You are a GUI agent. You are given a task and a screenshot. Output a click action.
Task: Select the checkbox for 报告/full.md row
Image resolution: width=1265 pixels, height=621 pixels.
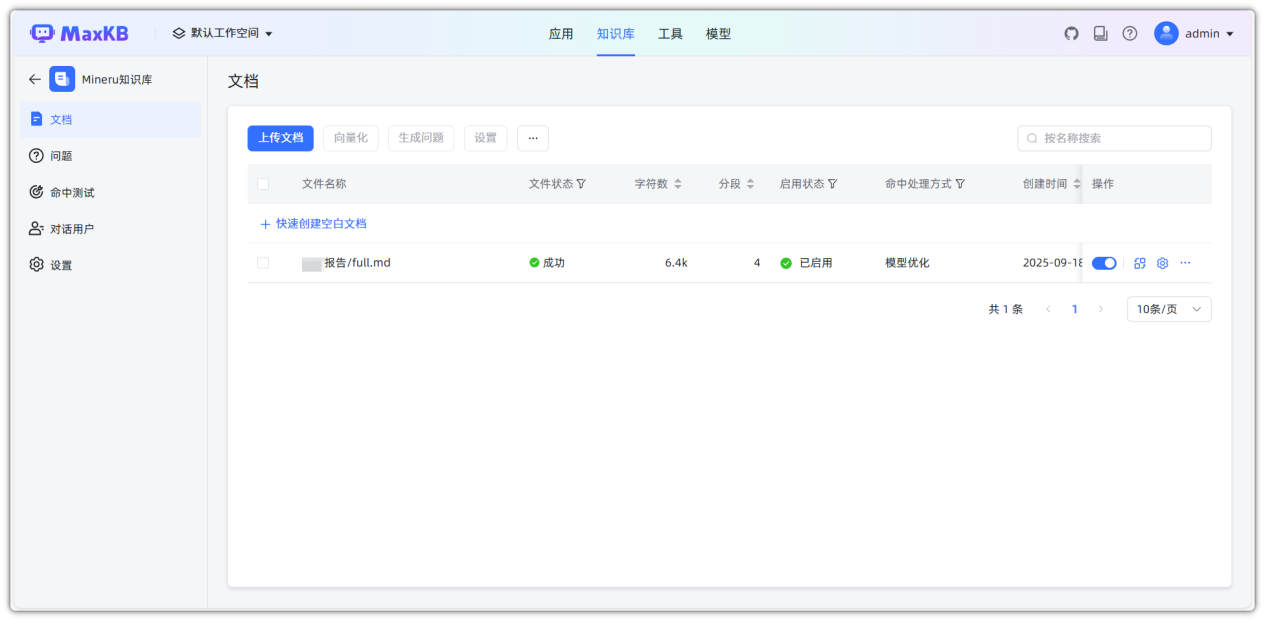coord(263,263)
